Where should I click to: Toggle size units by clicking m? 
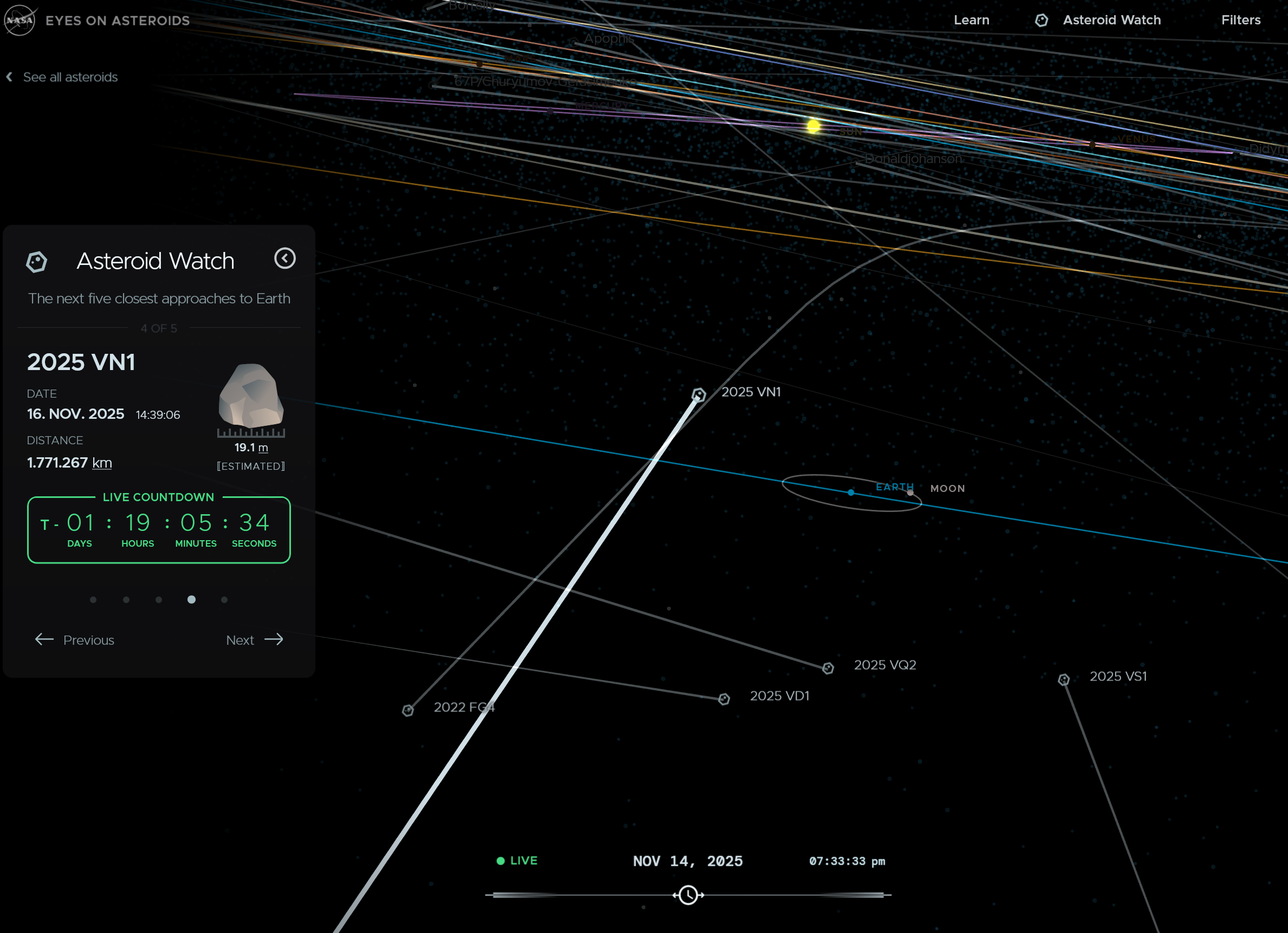pos(263,448)
